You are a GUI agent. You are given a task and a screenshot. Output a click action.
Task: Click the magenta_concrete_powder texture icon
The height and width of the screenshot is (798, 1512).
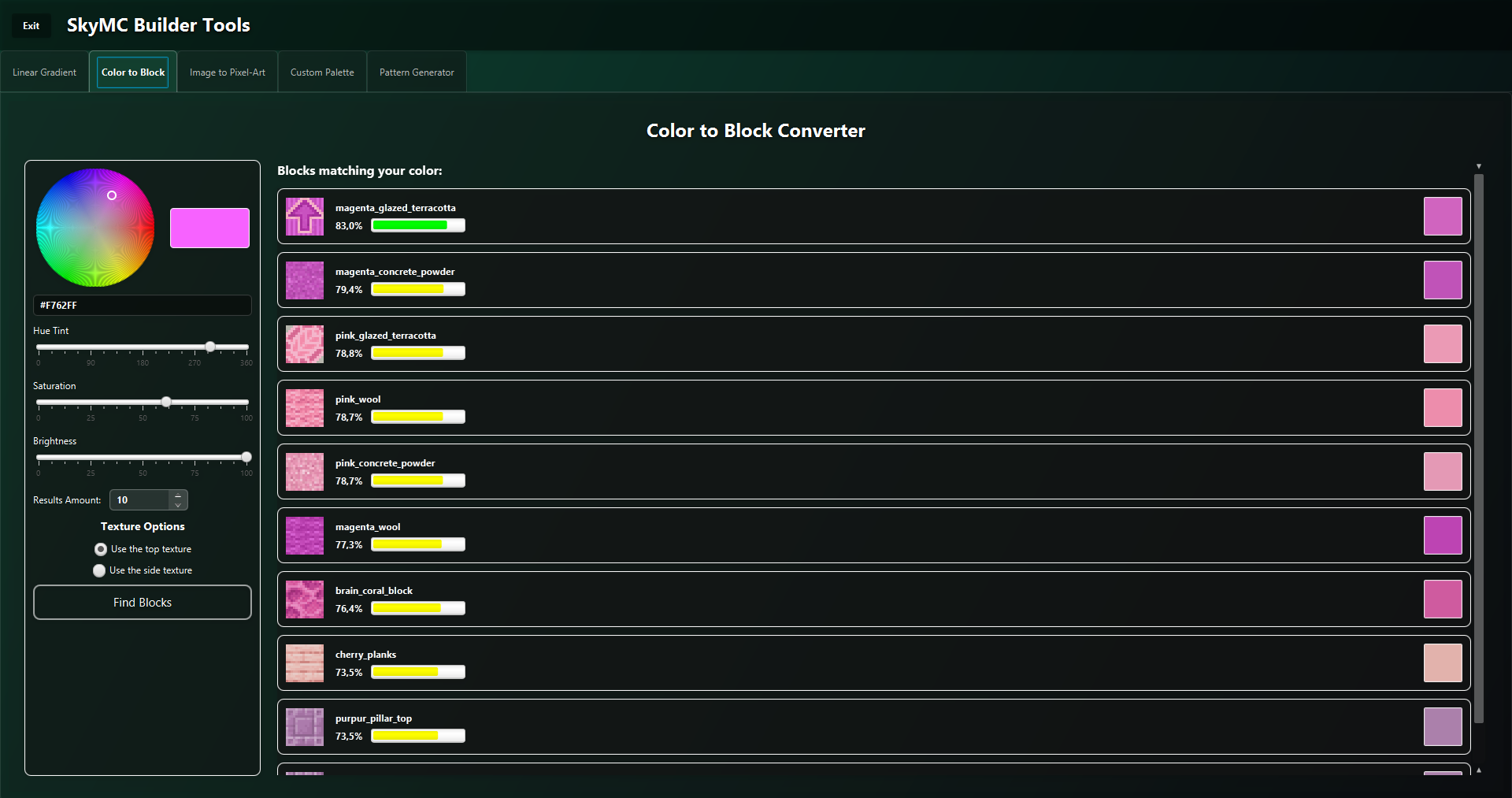tap(304, 280)
